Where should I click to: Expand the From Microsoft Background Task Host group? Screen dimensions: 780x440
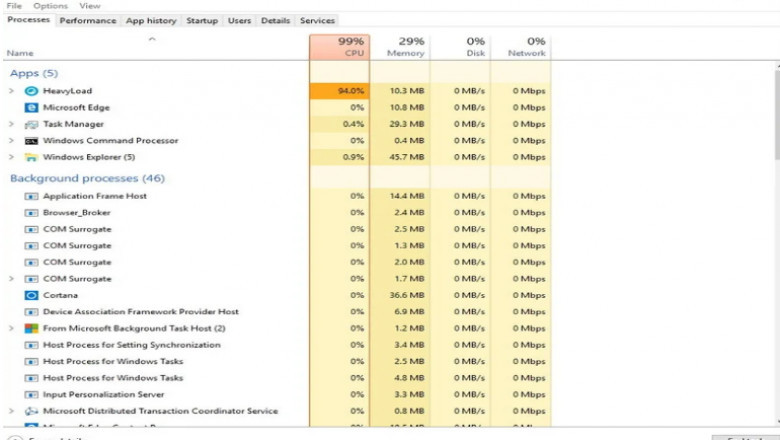11,328
